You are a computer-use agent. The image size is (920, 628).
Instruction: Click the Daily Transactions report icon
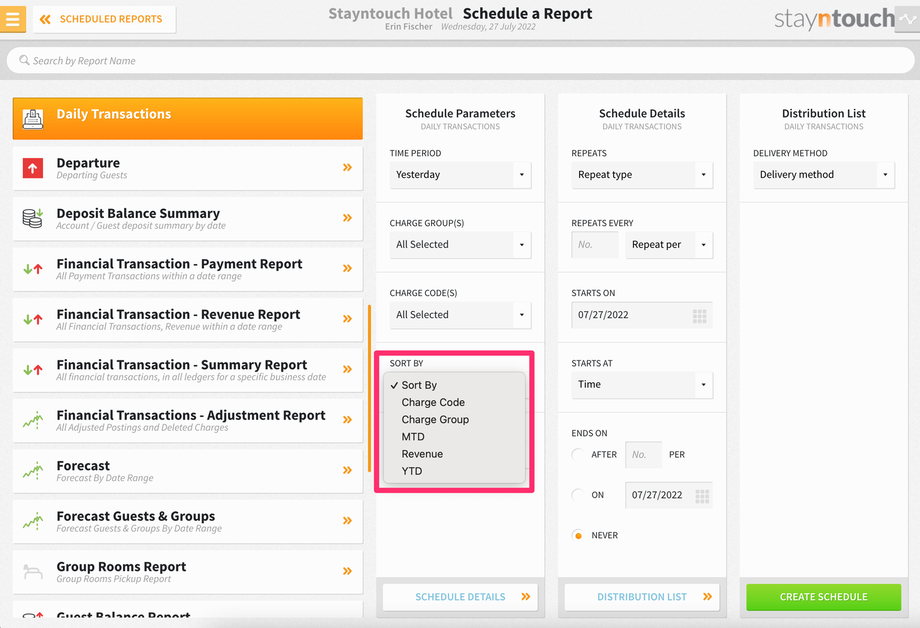pyautogui.click(x=33, y=119)
